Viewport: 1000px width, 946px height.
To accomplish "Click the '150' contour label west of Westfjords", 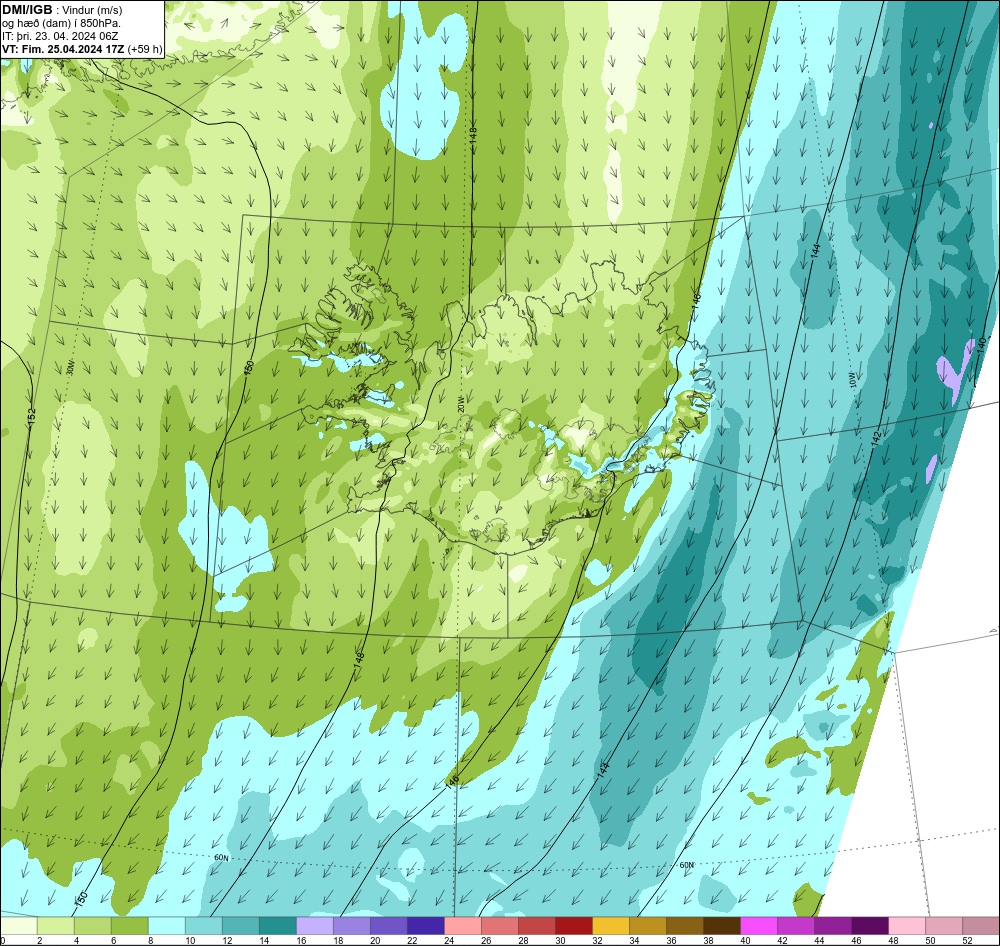I will (x=249, y=368).
